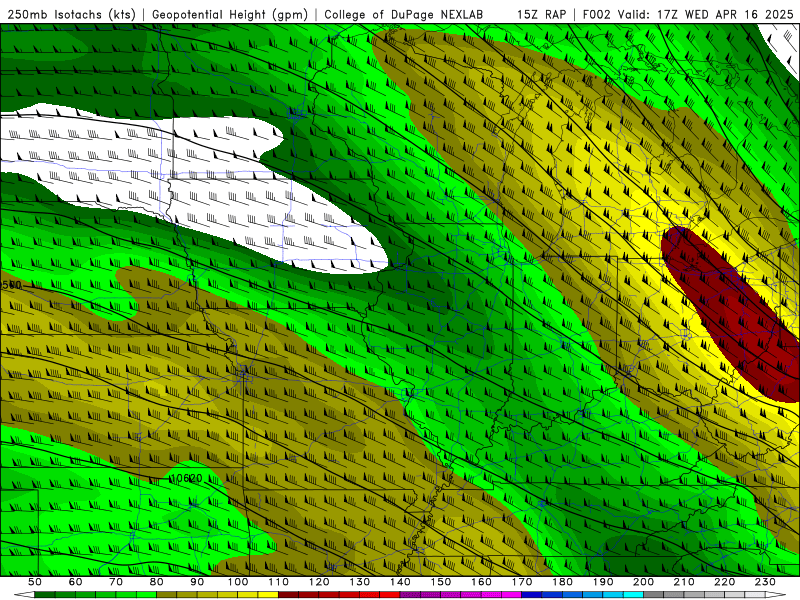Click the '160' value on the color scale
This screenshot has height=600, width=800.
click(x=482, y=582)
